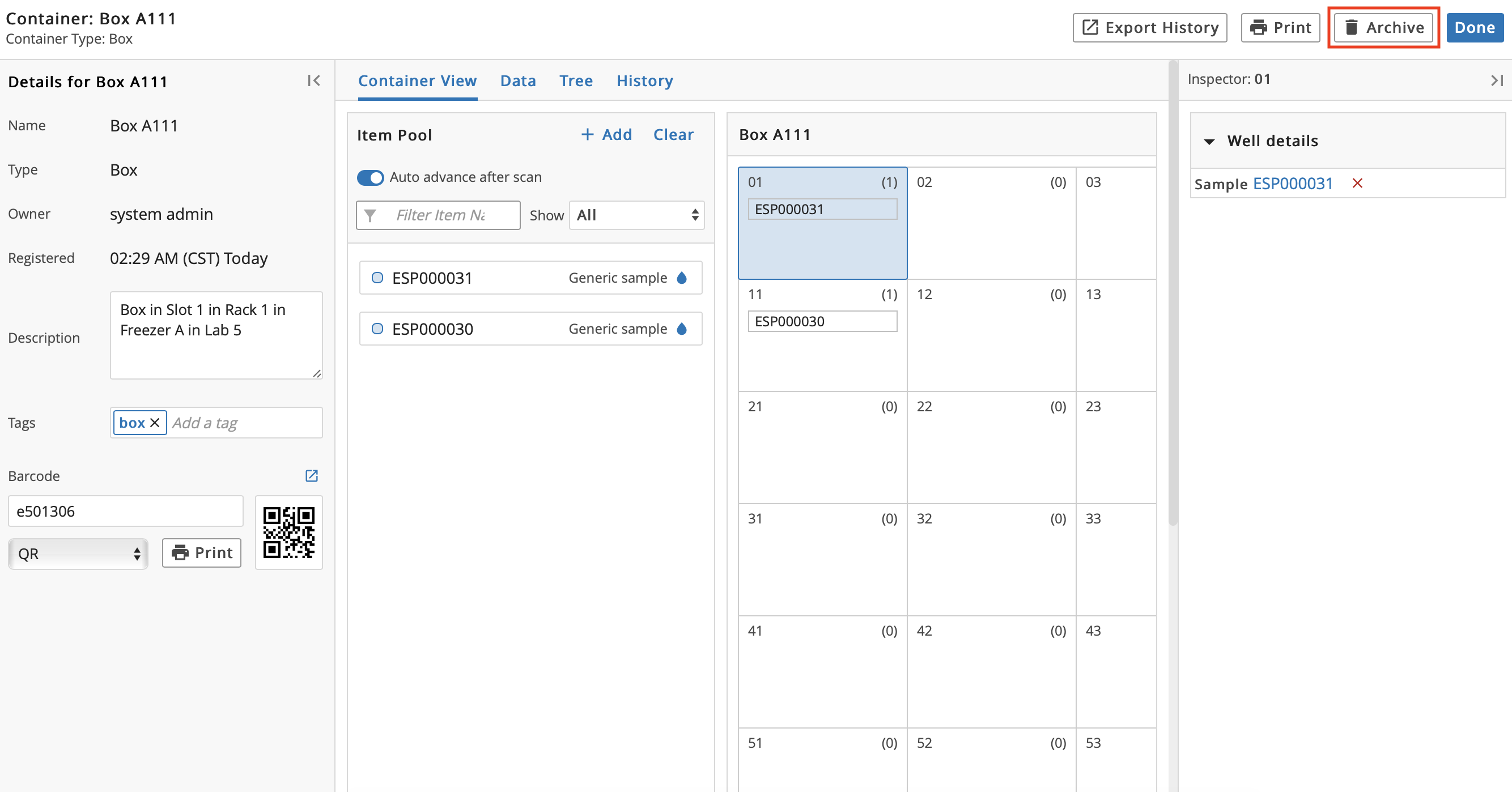
Task: Print the container from the top toolbar
Action: click(x=1280, y=28)
